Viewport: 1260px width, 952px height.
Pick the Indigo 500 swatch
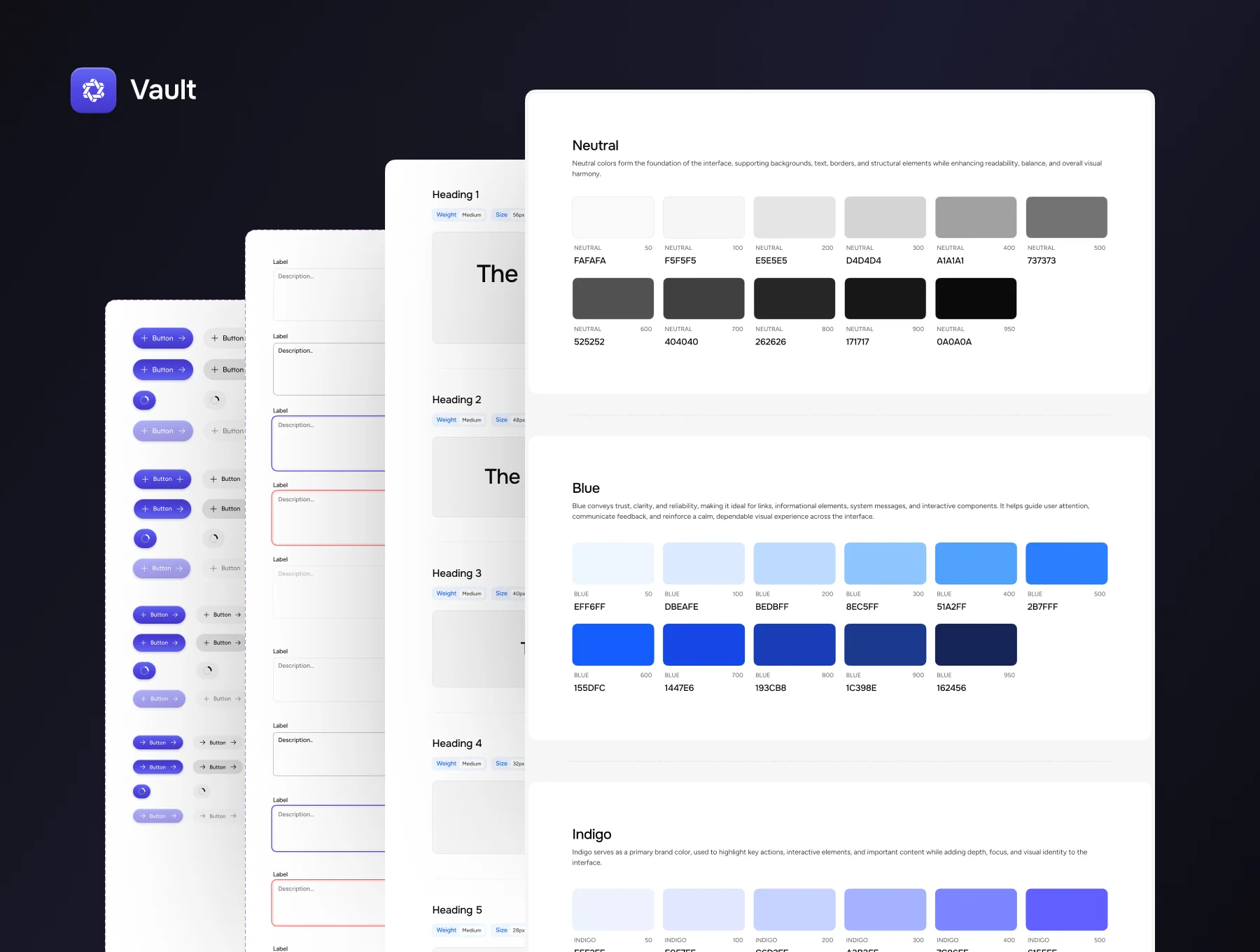tap(1067, 909)
